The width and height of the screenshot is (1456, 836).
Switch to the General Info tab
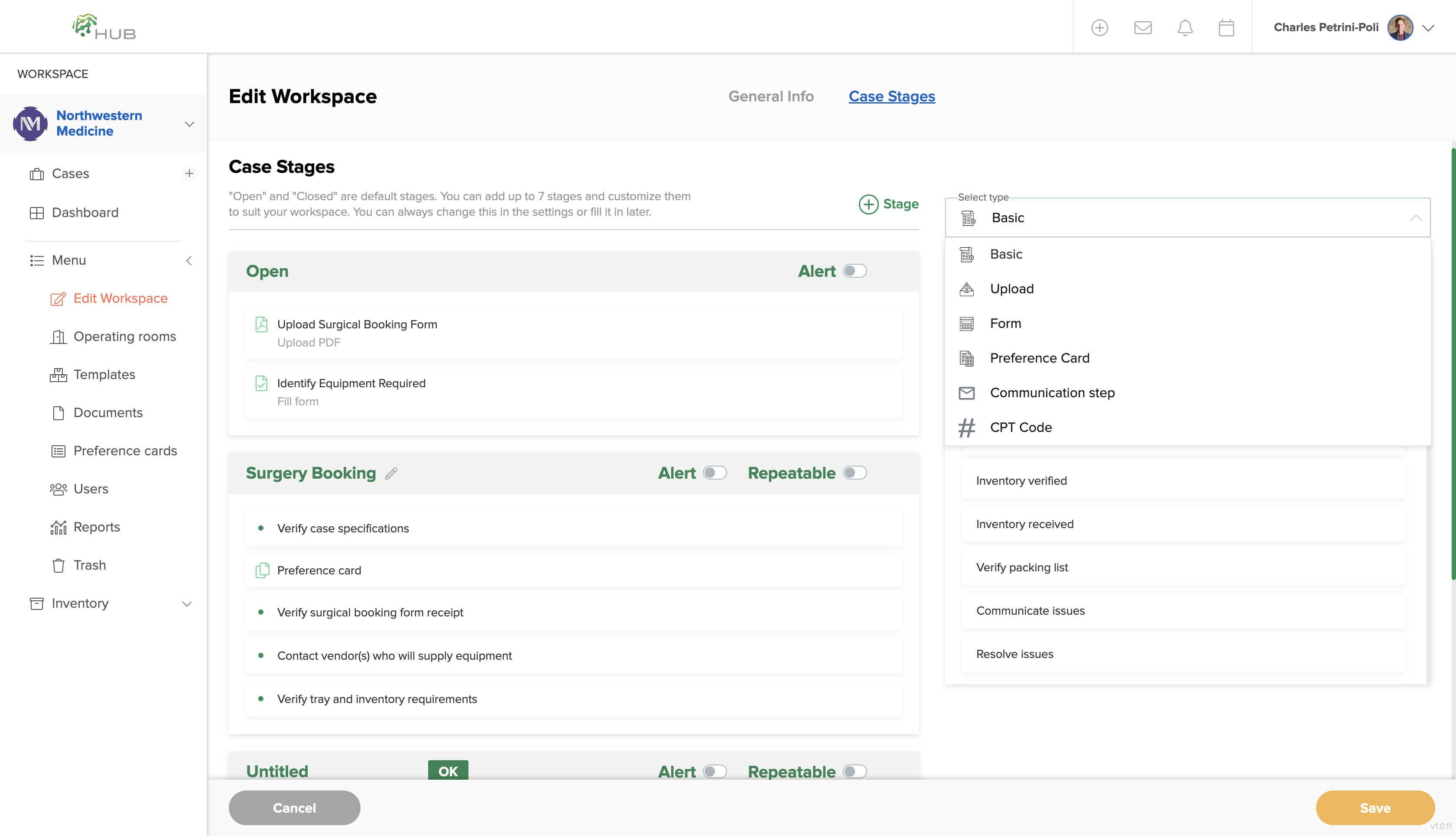coord(771,97)
